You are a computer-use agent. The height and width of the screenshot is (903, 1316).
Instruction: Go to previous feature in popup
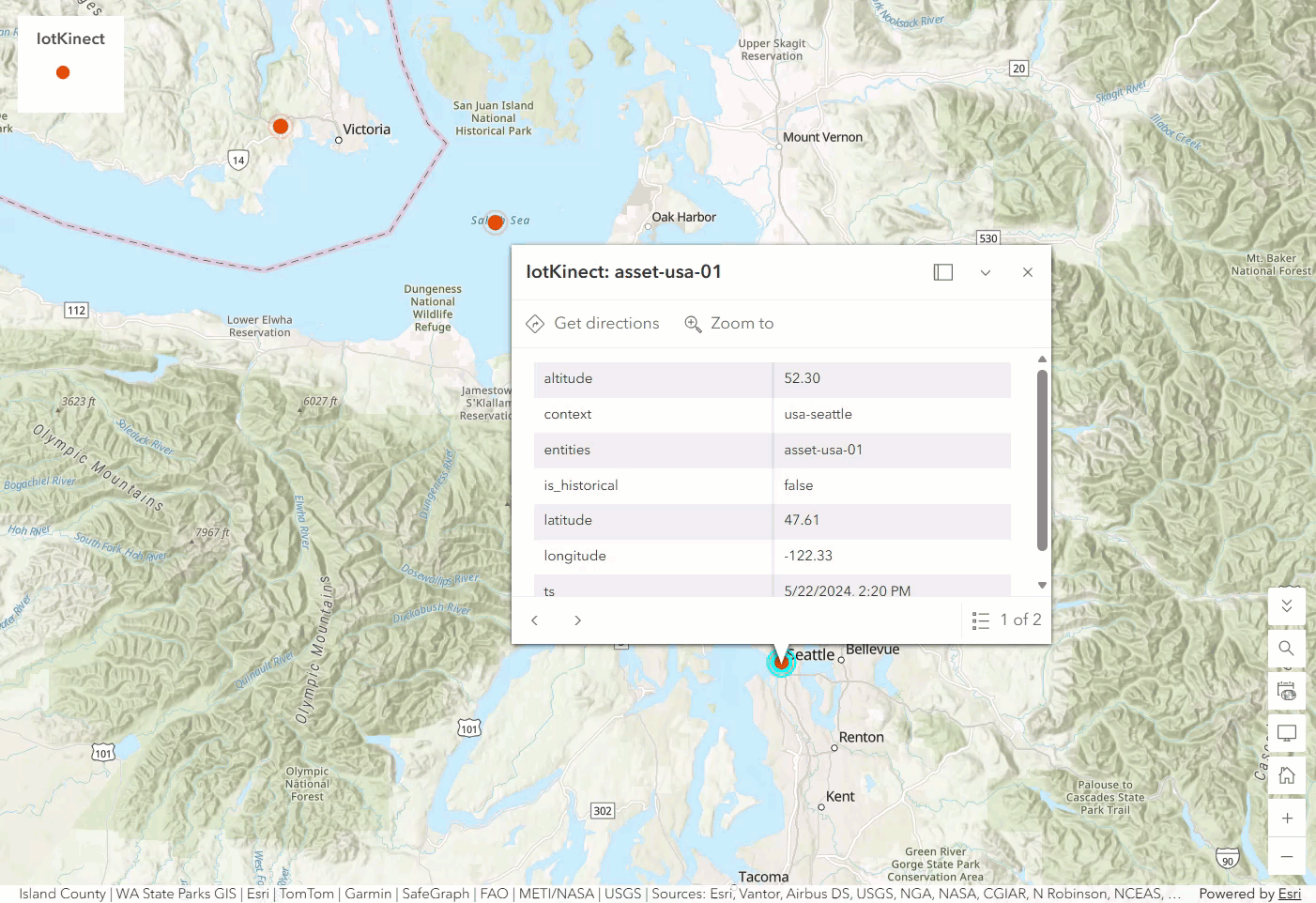coord(535,620)
